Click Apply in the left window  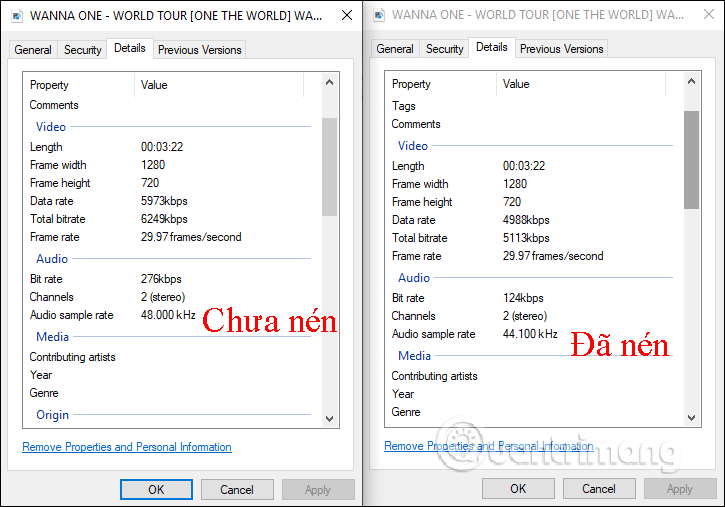point(318,489)
